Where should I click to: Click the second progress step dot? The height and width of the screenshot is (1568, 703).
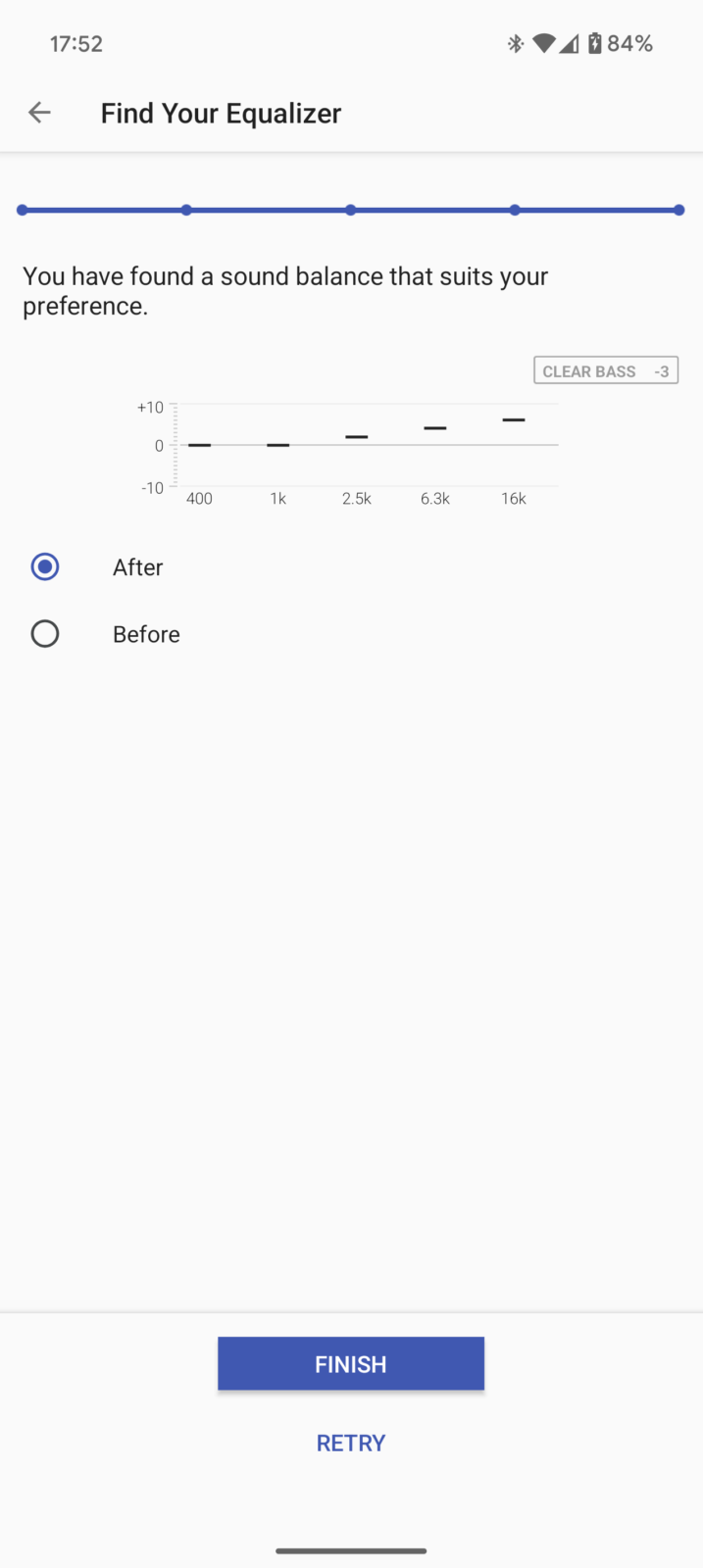186,210
